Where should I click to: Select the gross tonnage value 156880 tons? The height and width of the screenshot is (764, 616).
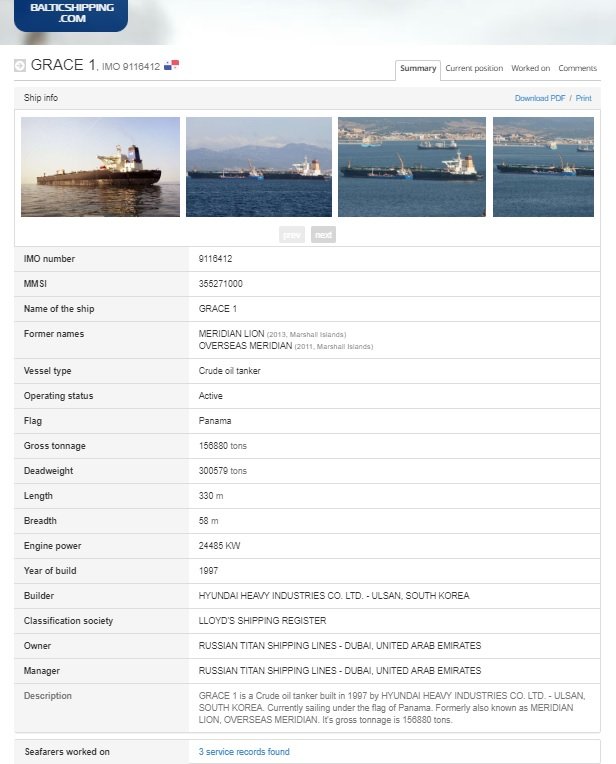click(222, 446)
